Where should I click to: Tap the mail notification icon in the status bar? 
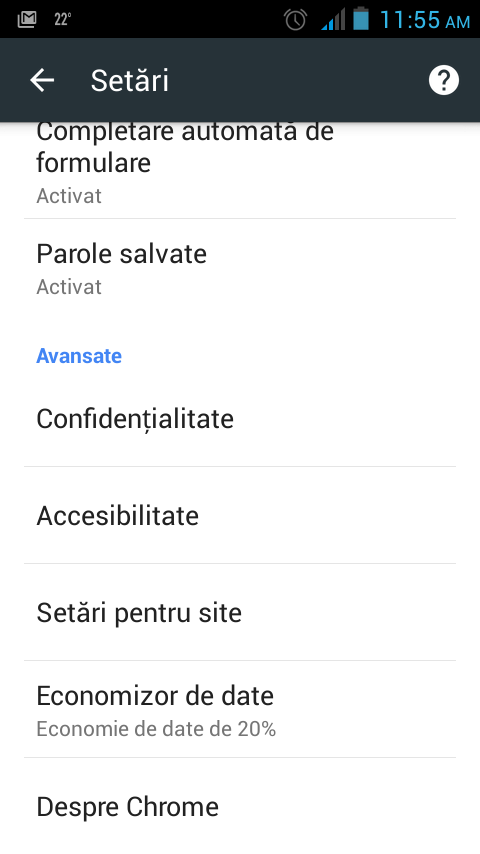[27, 20]
